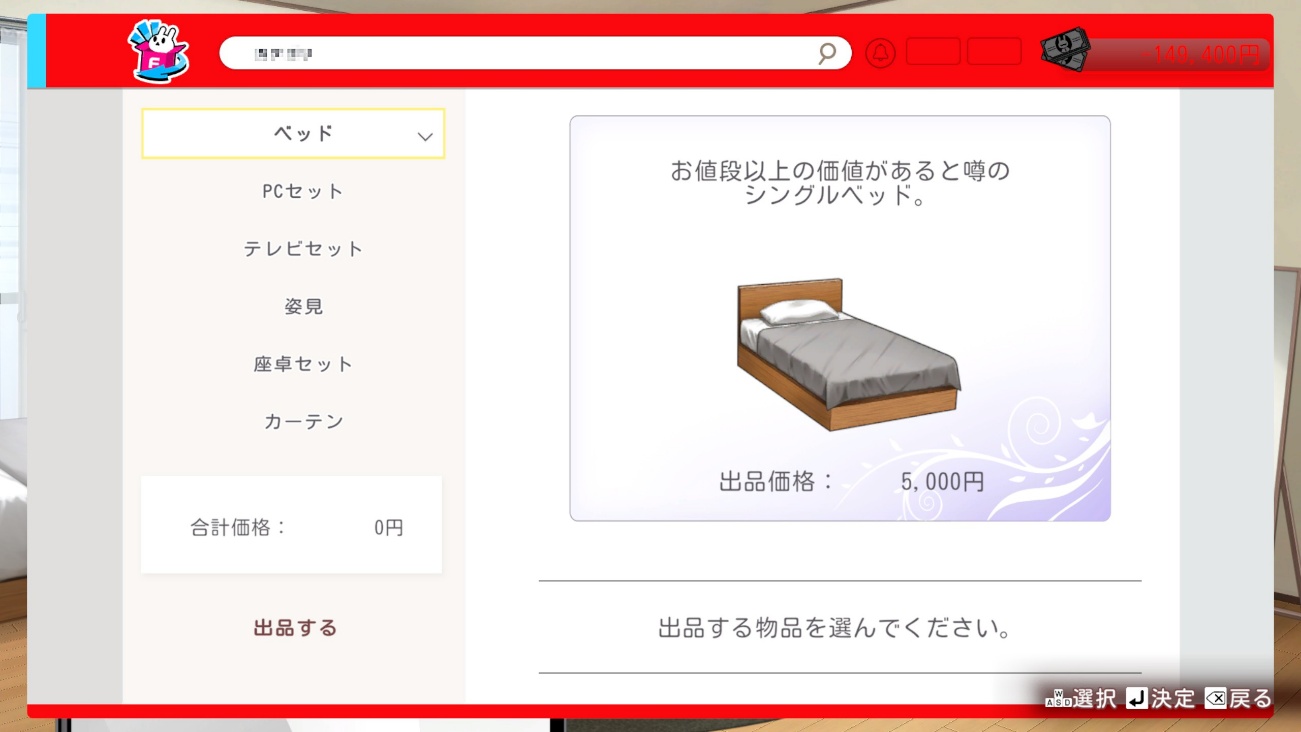Screen dimensions: 1301x732
Task: Click the 出品する button
Action: pyautogui.click(x=295, y=628)
